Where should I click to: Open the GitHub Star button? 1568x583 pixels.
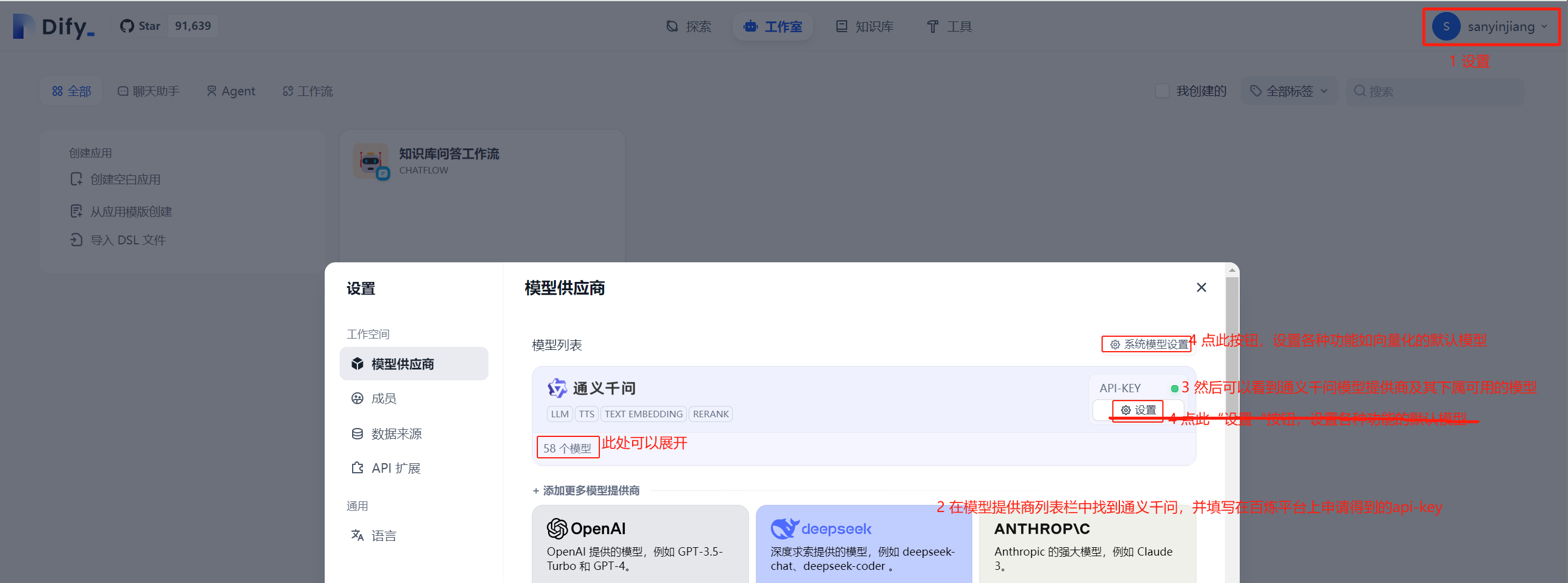click(x=140, y=26)
